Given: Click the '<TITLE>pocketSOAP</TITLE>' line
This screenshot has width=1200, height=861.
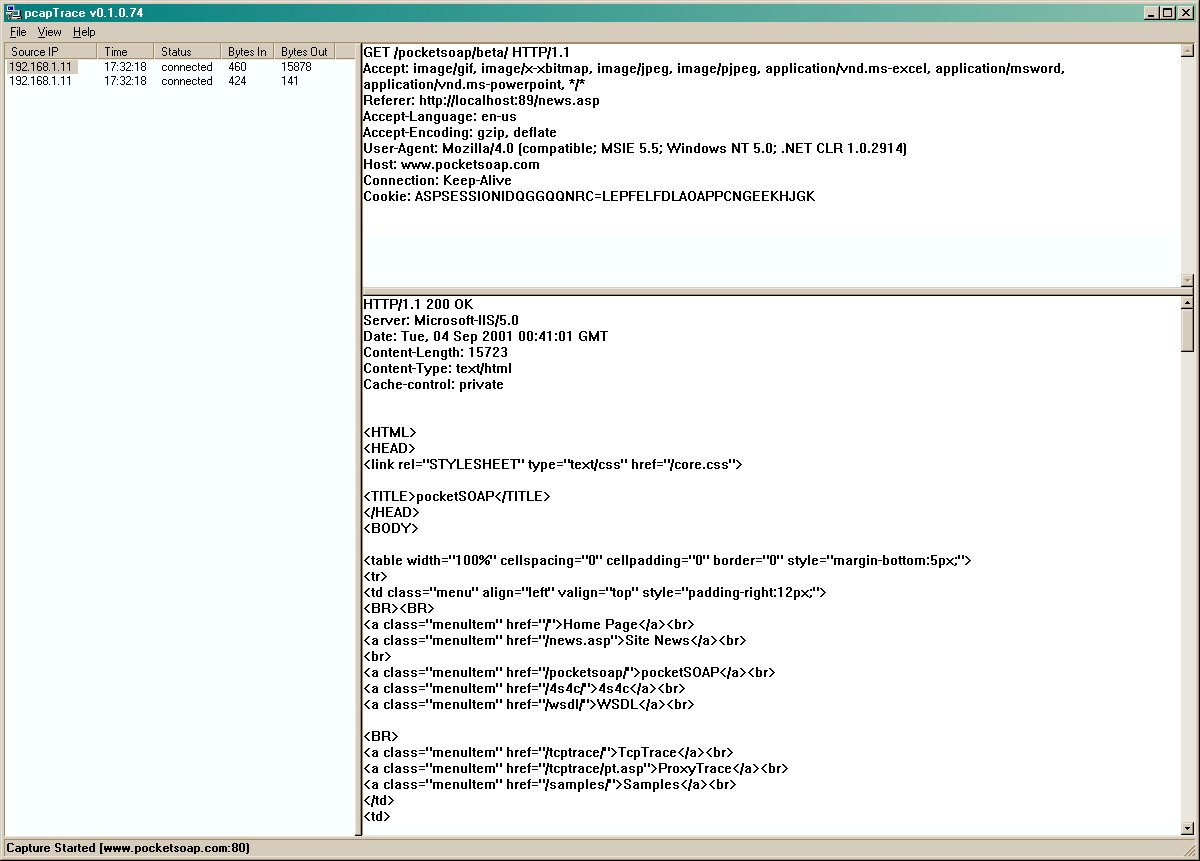Looking at the screenshot, I should 457,496.
